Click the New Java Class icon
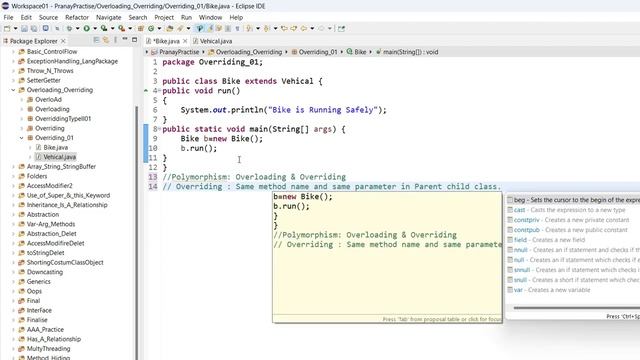This screenshot has width=640, height=360. point(151,29)
